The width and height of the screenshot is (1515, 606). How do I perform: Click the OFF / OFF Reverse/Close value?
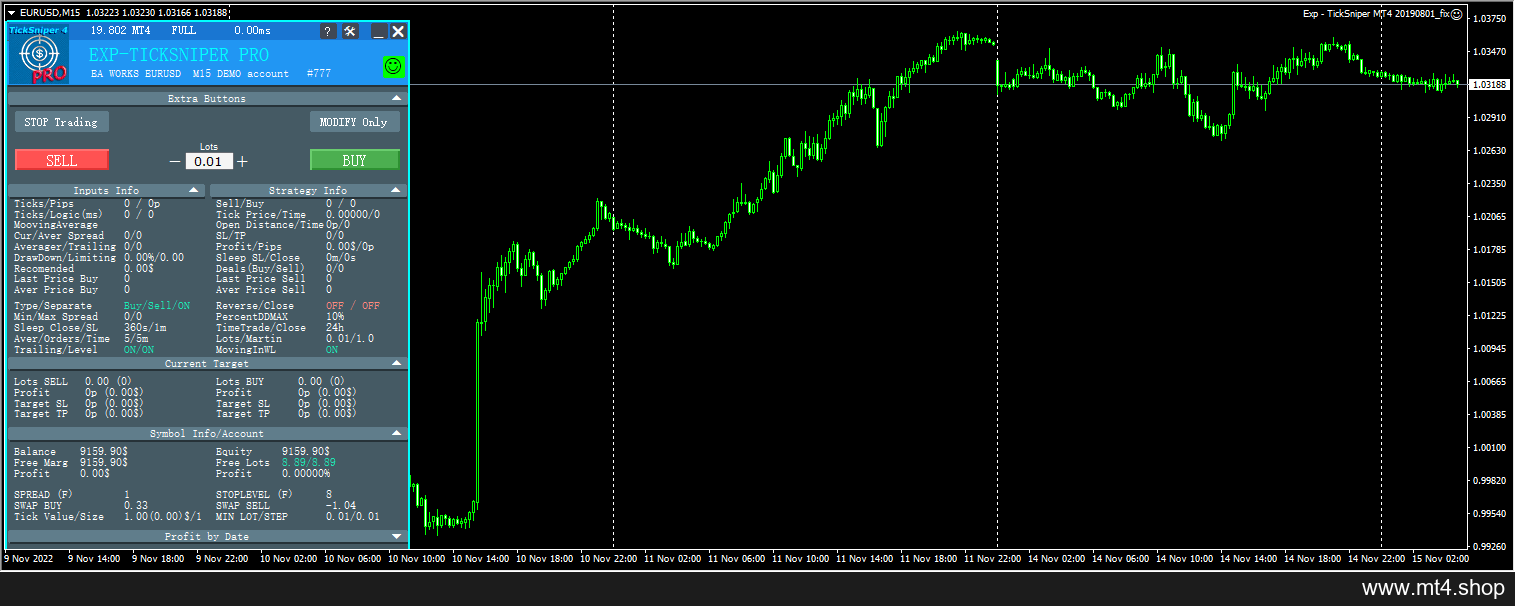(353, 306)
